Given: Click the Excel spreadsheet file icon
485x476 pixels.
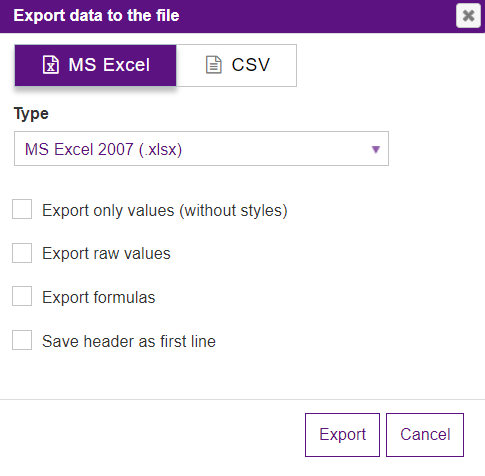Looking at the screenshot, I should (x=51, y=65).
